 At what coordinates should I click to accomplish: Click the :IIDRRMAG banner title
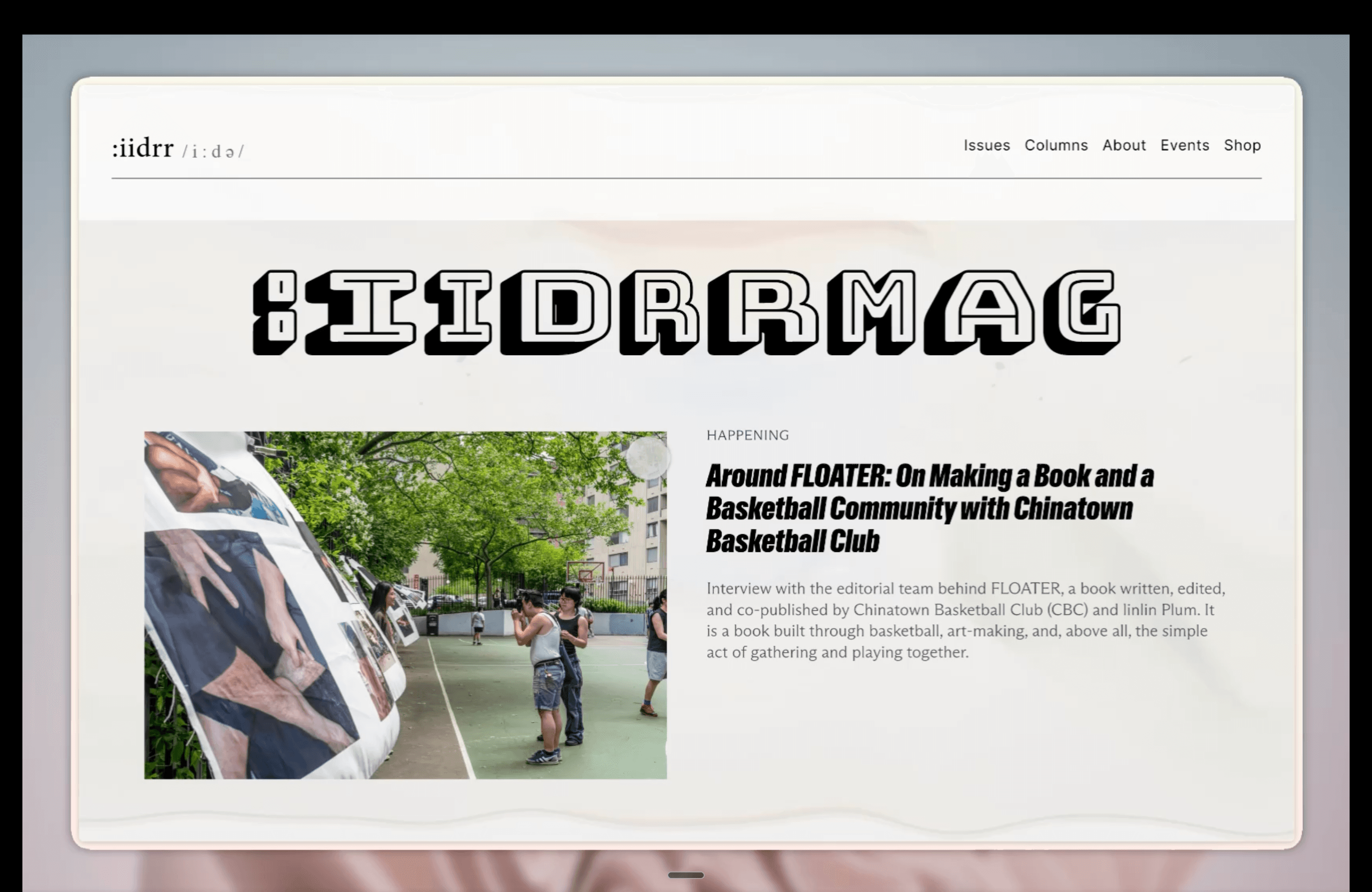686,312
